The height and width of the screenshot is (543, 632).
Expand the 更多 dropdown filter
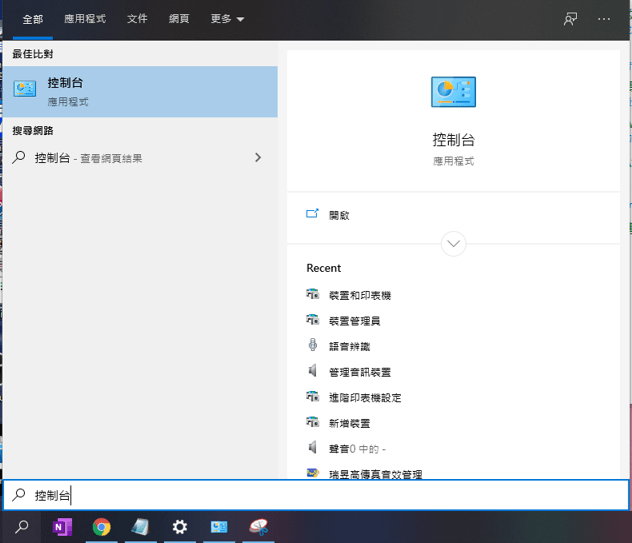coord(227,19)
